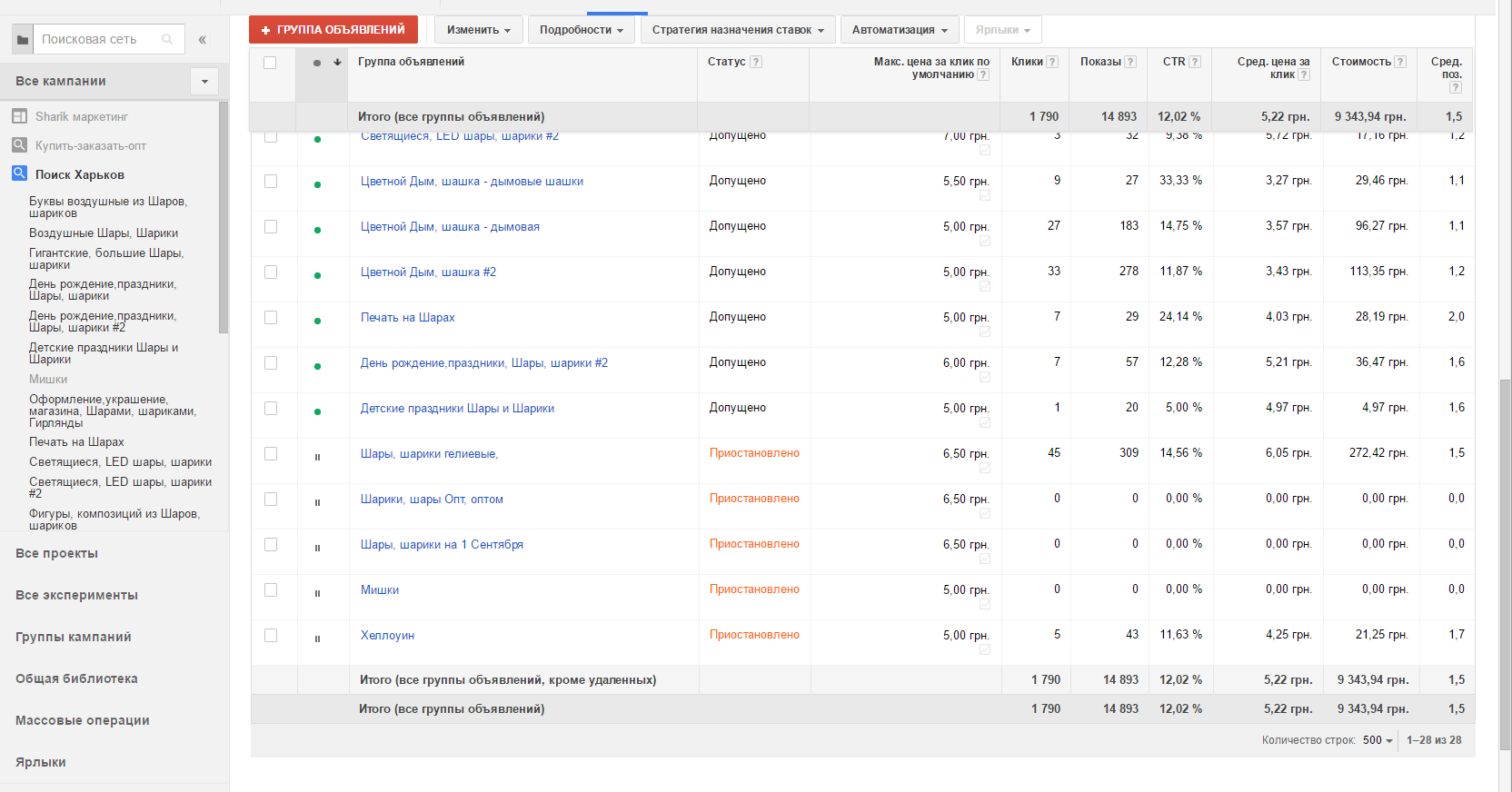Collapse the sidebar with the double-chevron icon
The image size is (1512, 792).
click(203, 40)
